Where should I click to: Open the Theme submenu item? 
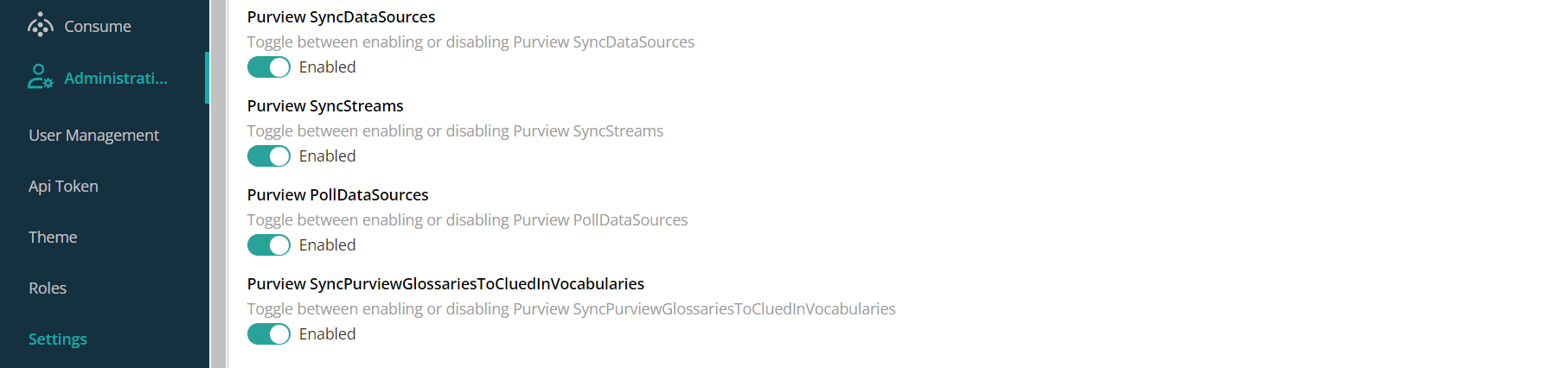click(x=53, y=237)
